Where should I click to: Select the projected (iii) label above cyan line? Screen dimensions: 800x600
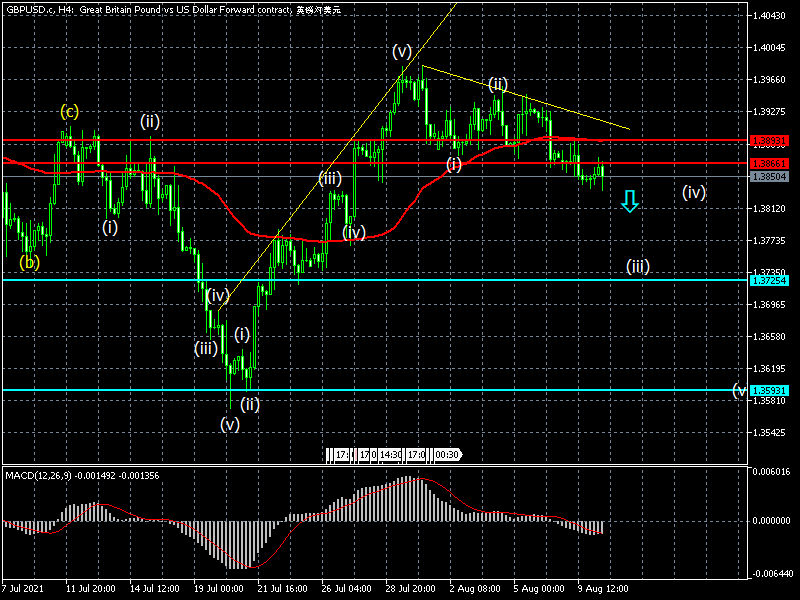(x=639, y=266)
